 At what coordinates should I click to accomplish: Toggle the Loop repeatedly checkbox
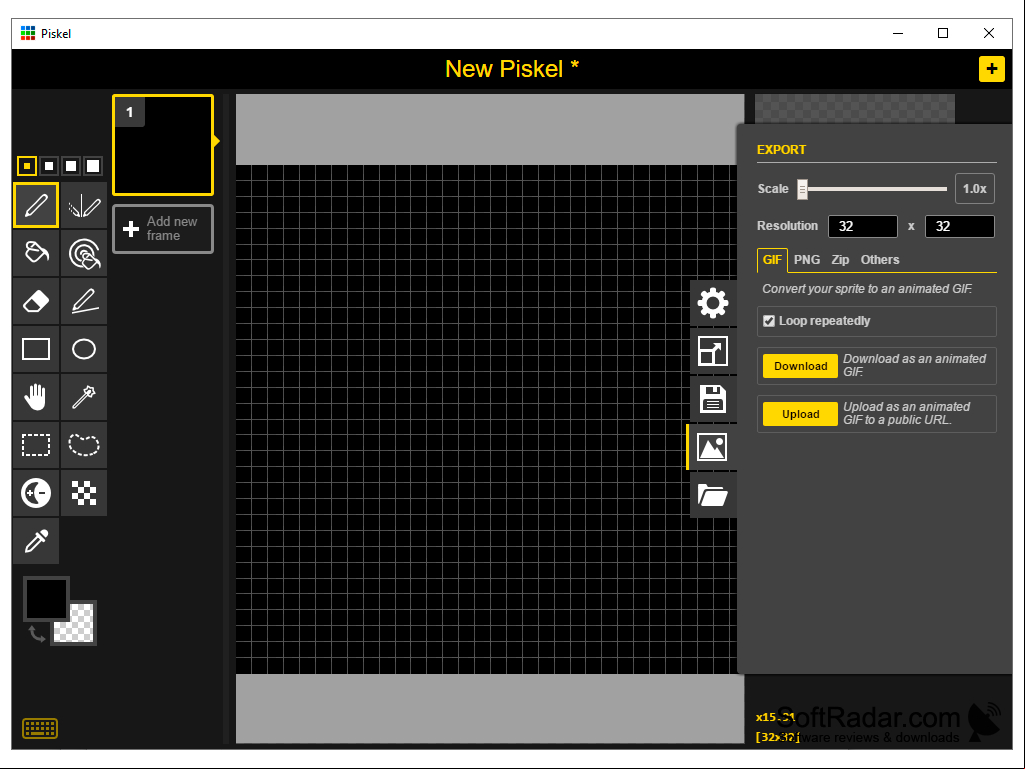[769, 321]
